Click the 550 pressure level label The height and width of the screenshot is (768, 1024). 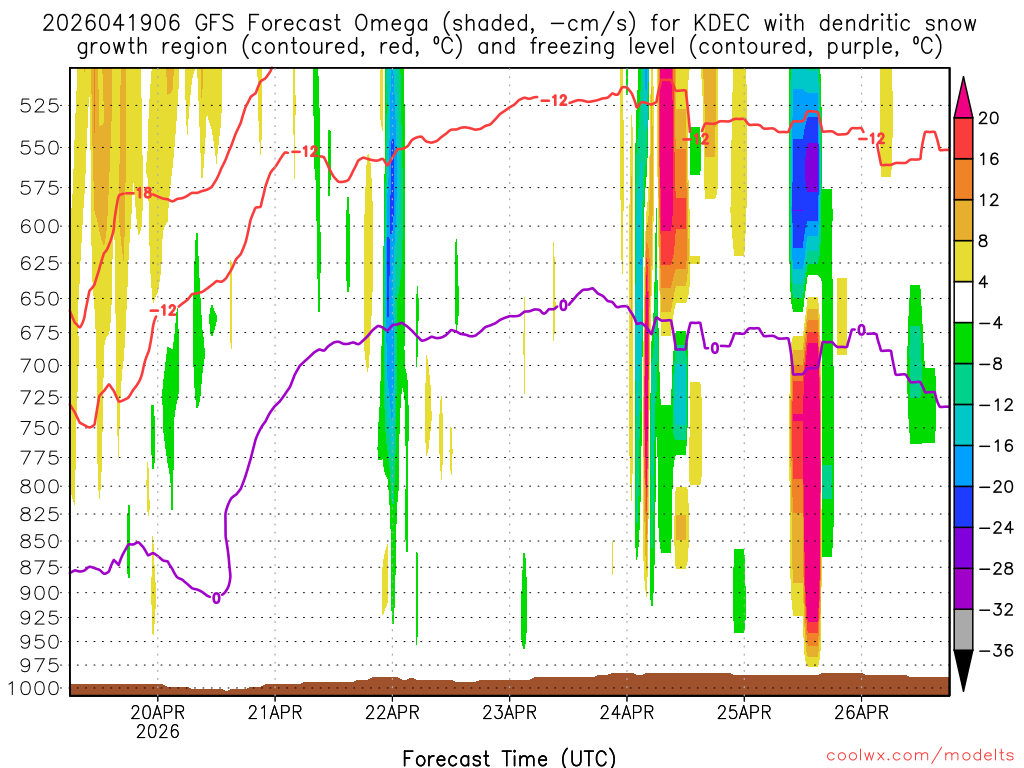(x=40, y=148)
